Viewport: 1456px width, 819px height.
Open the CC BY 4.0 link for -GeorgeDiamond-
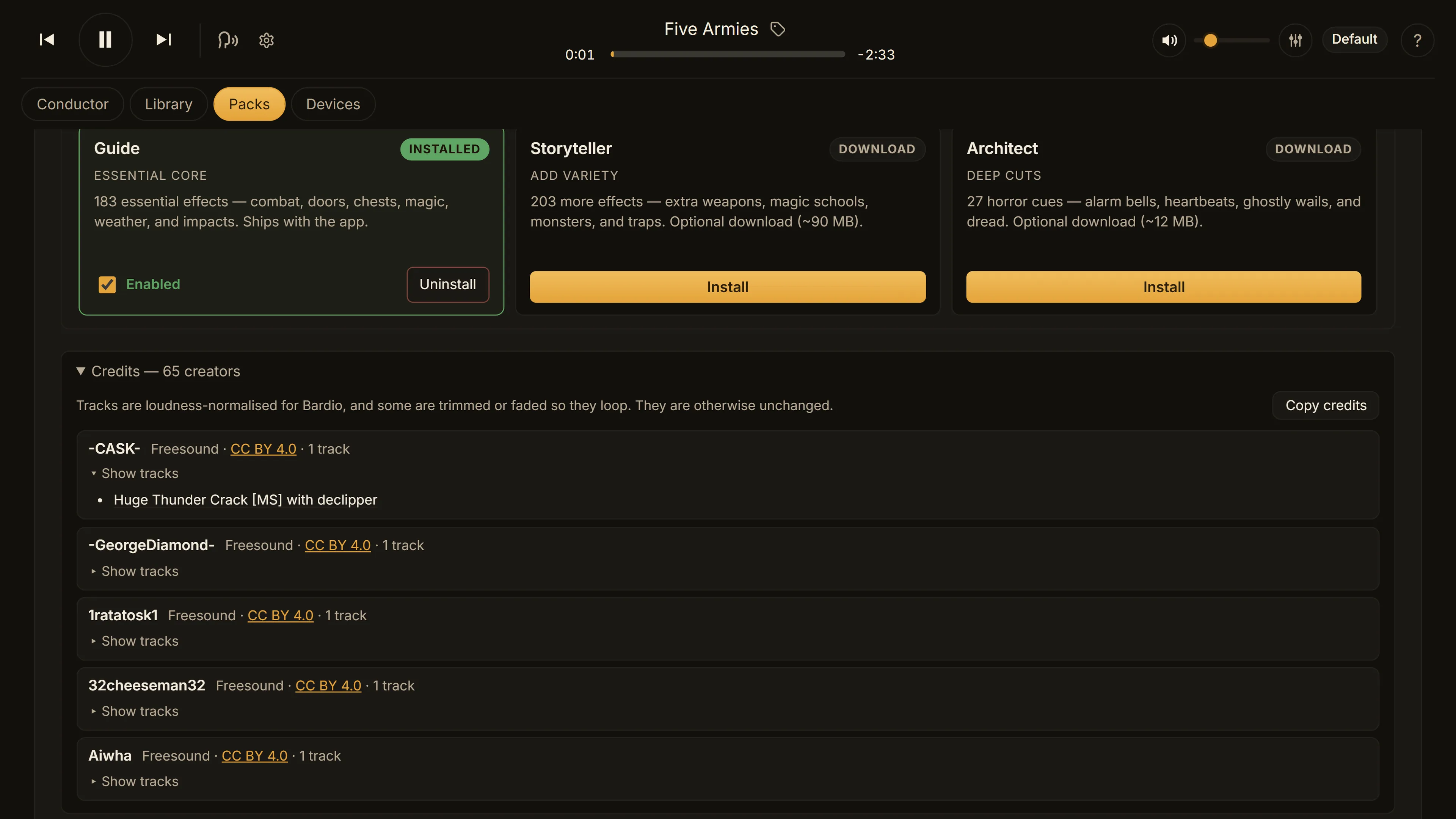337,546
